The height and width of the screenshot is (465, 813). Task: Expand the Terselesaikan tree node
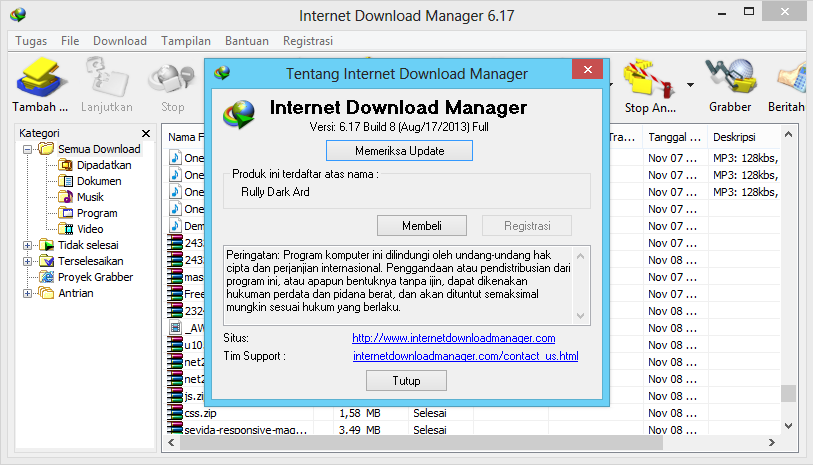27,261
